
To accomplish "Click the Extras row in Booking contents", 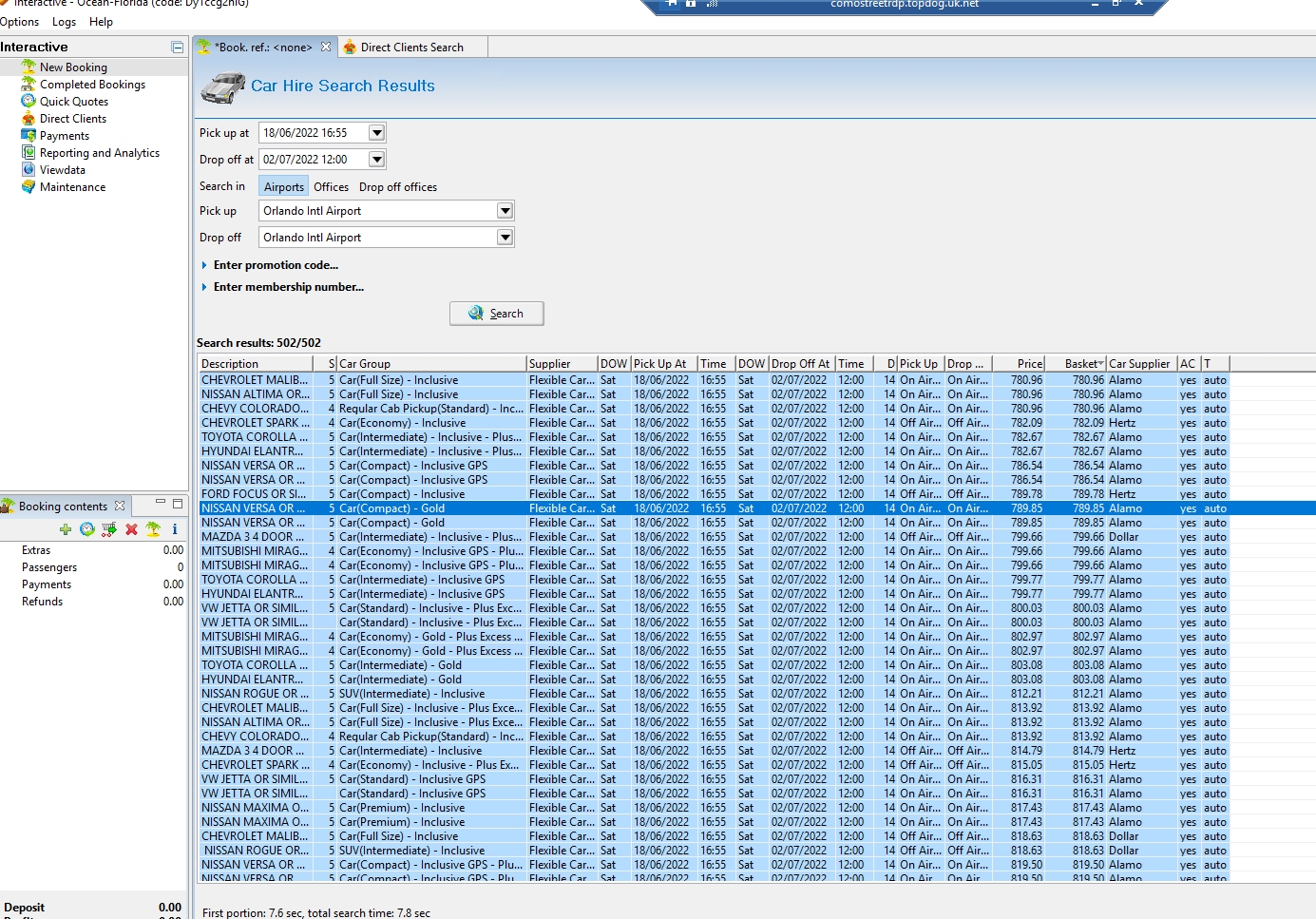I will (94, 550).
